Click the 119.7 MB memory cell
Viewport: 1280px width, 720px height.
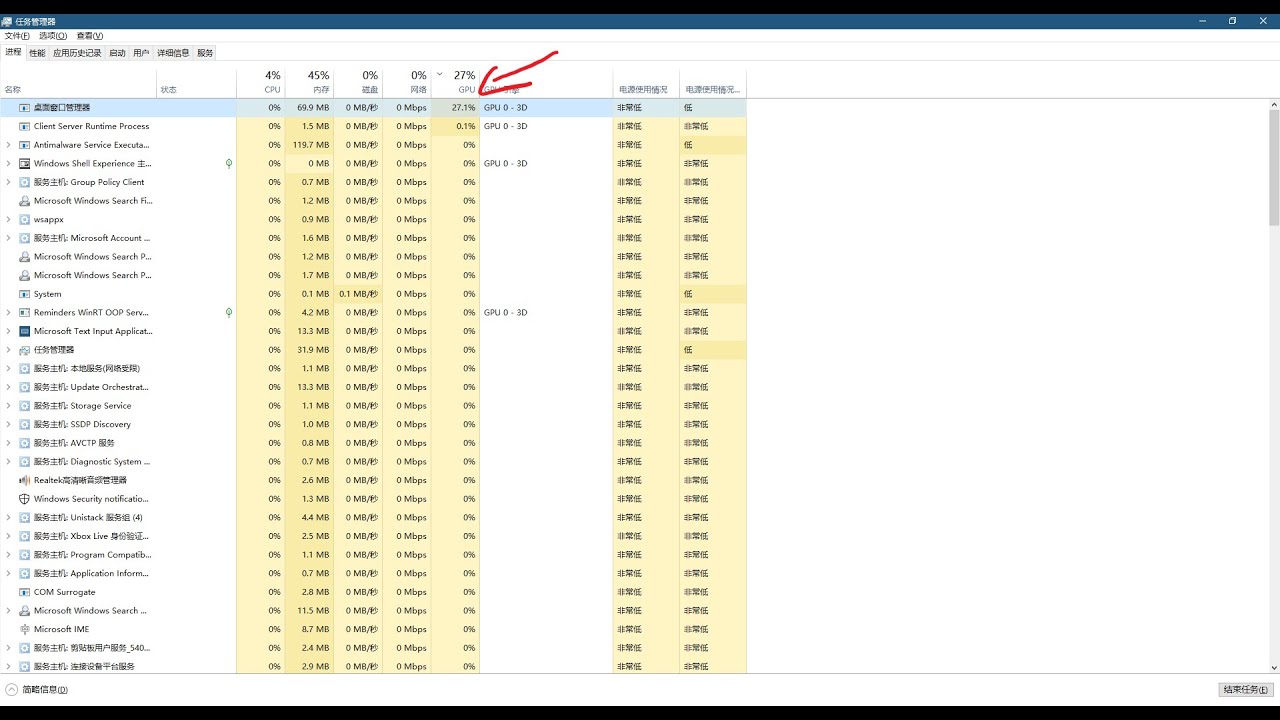click(309, 145)
